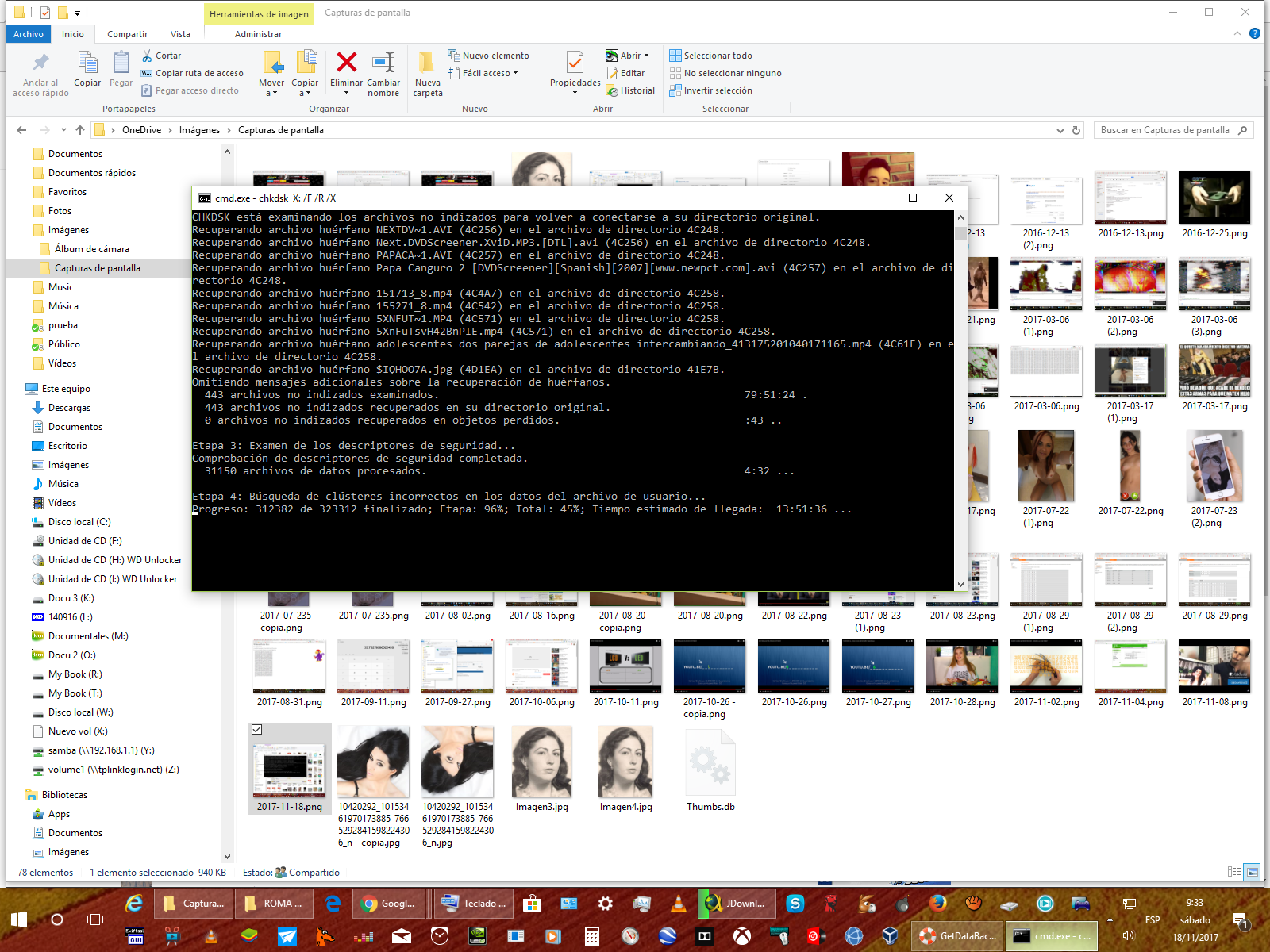Screen dimensions: 1270x952
Task: Switch to large thumbnails view in the status bar
Action: [x=1252, y=872]
